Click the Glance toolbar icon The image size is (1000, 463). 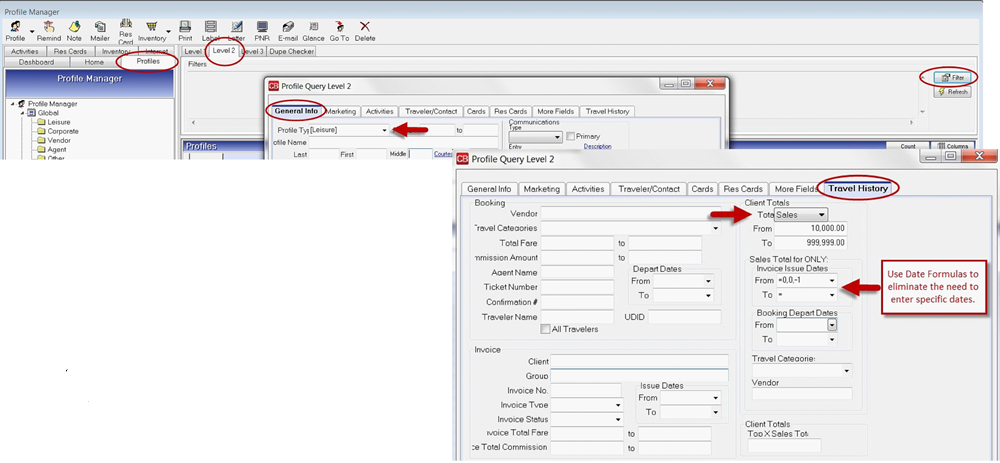[x=313, y=27]
